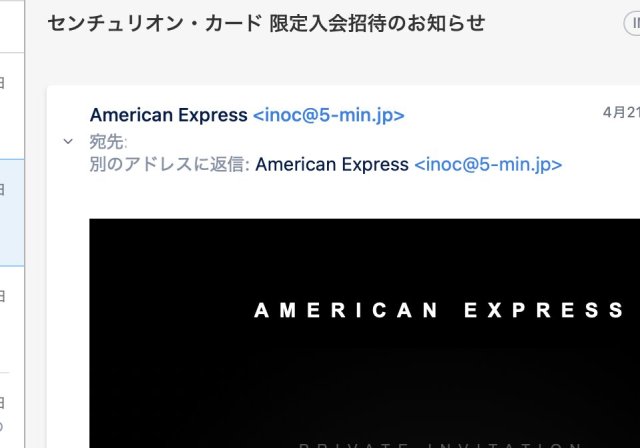Open the bottom message in the left list

pyautogui.click(x=12, y=410)
